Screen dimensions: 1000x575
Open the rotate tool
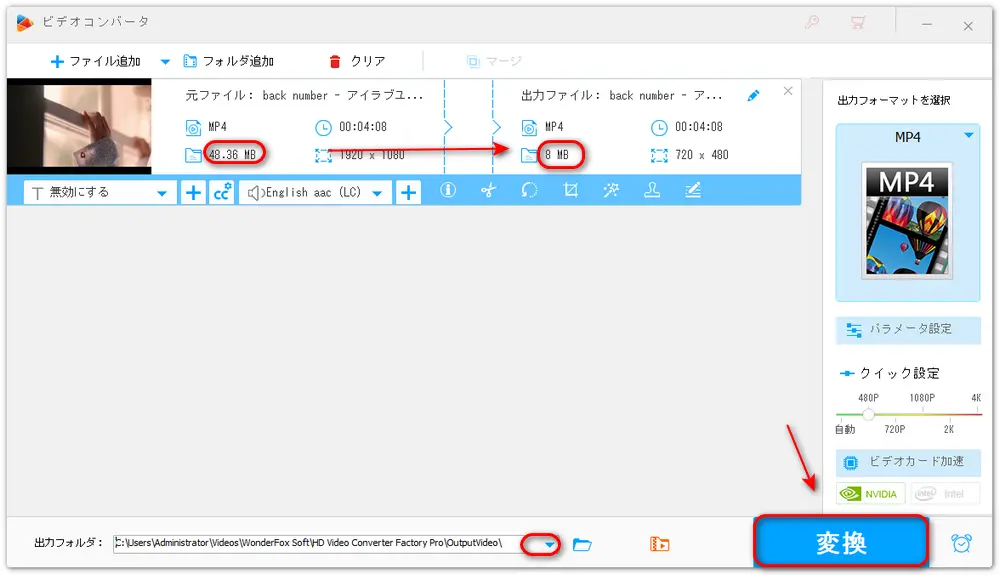[x=529, y=190]
